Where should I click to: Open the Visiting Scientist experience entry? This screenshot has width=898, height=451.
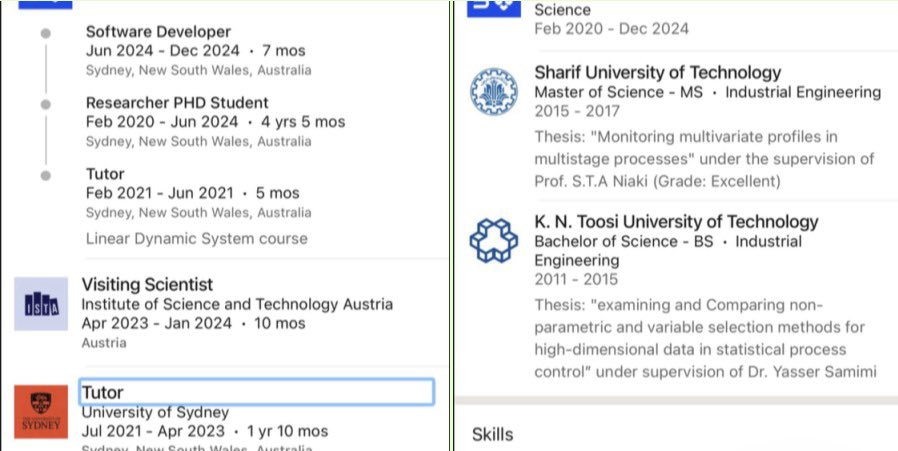(147, 285)
